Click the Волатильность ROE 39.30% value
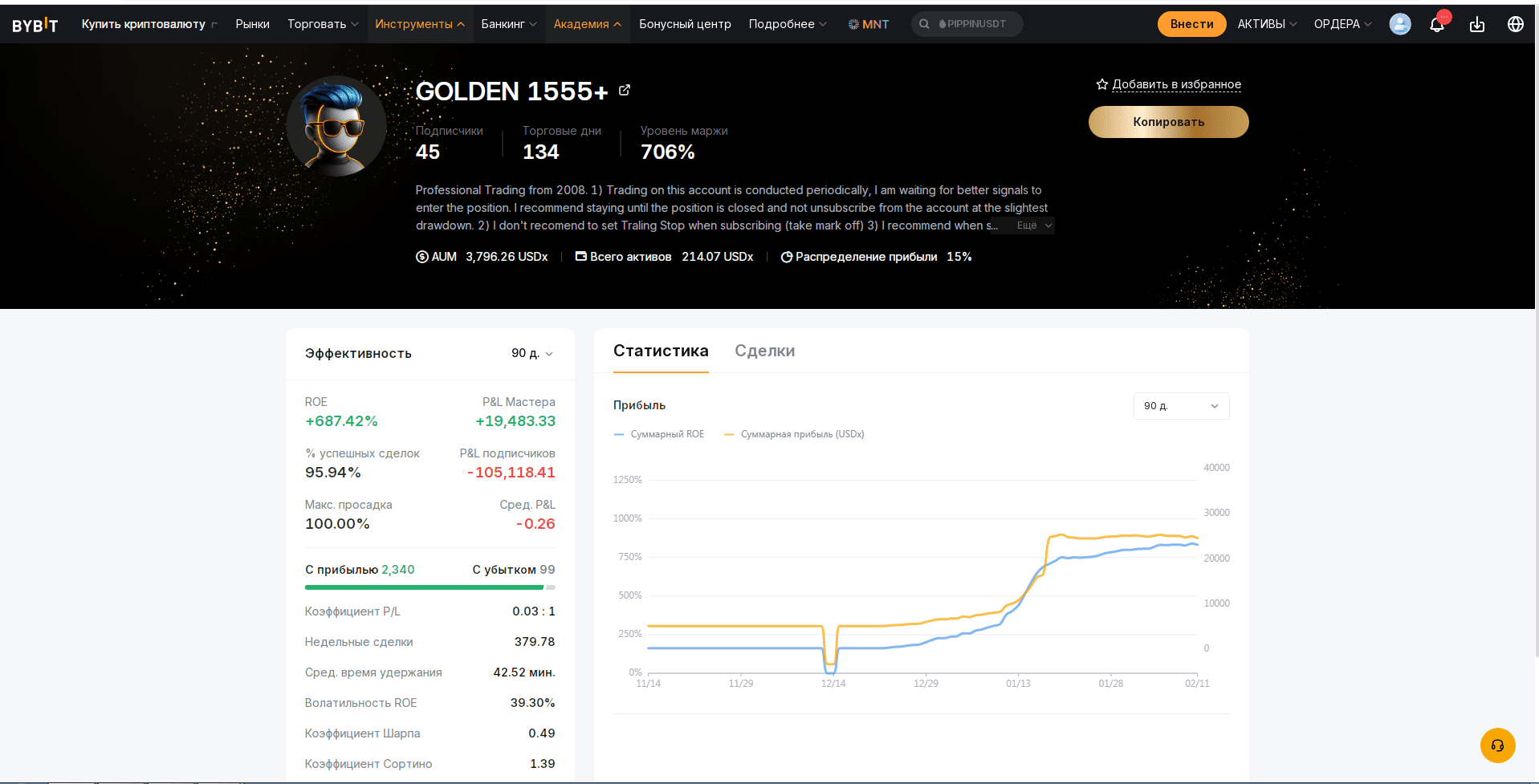Screen dimensions: 1539x784 533,703
